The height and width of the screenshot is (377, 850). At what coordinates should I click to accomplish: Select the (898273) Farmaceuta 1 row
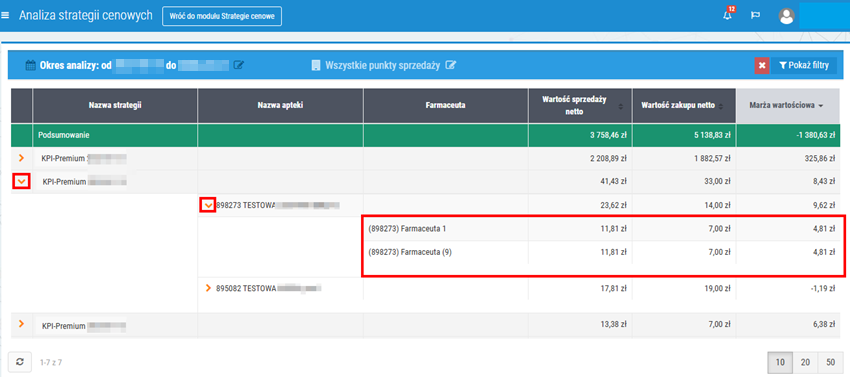(x=603, y=229)
